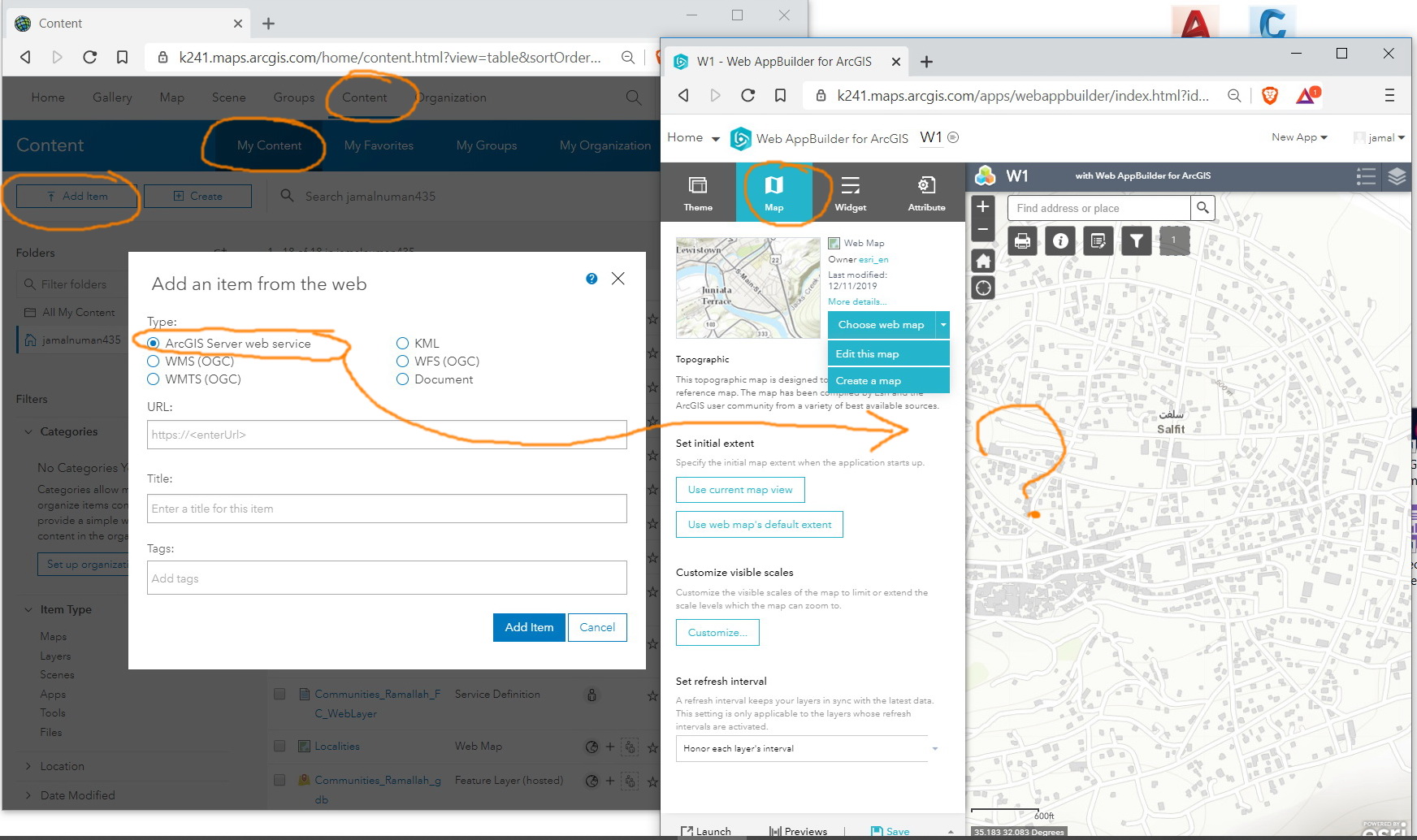The image size is (1417, 840).
Task: Click the Find address or place field
Action: 1099,208
